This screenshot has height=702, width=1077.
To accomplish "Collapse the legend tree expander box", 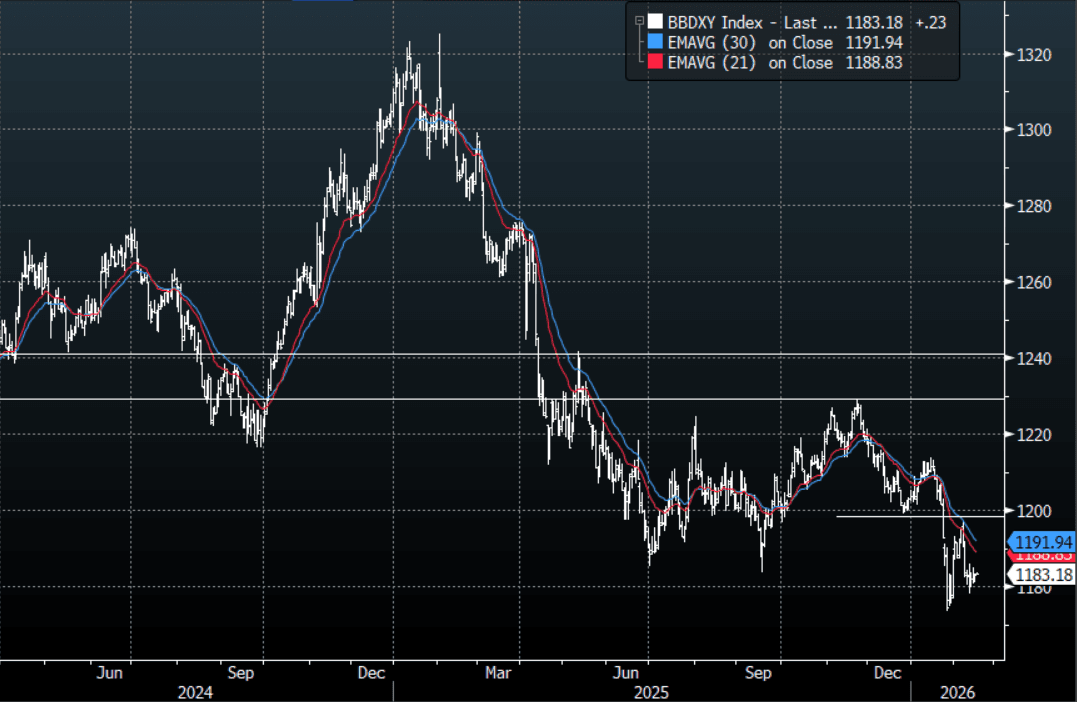I will pyautogui.click(x=637, y=20).
